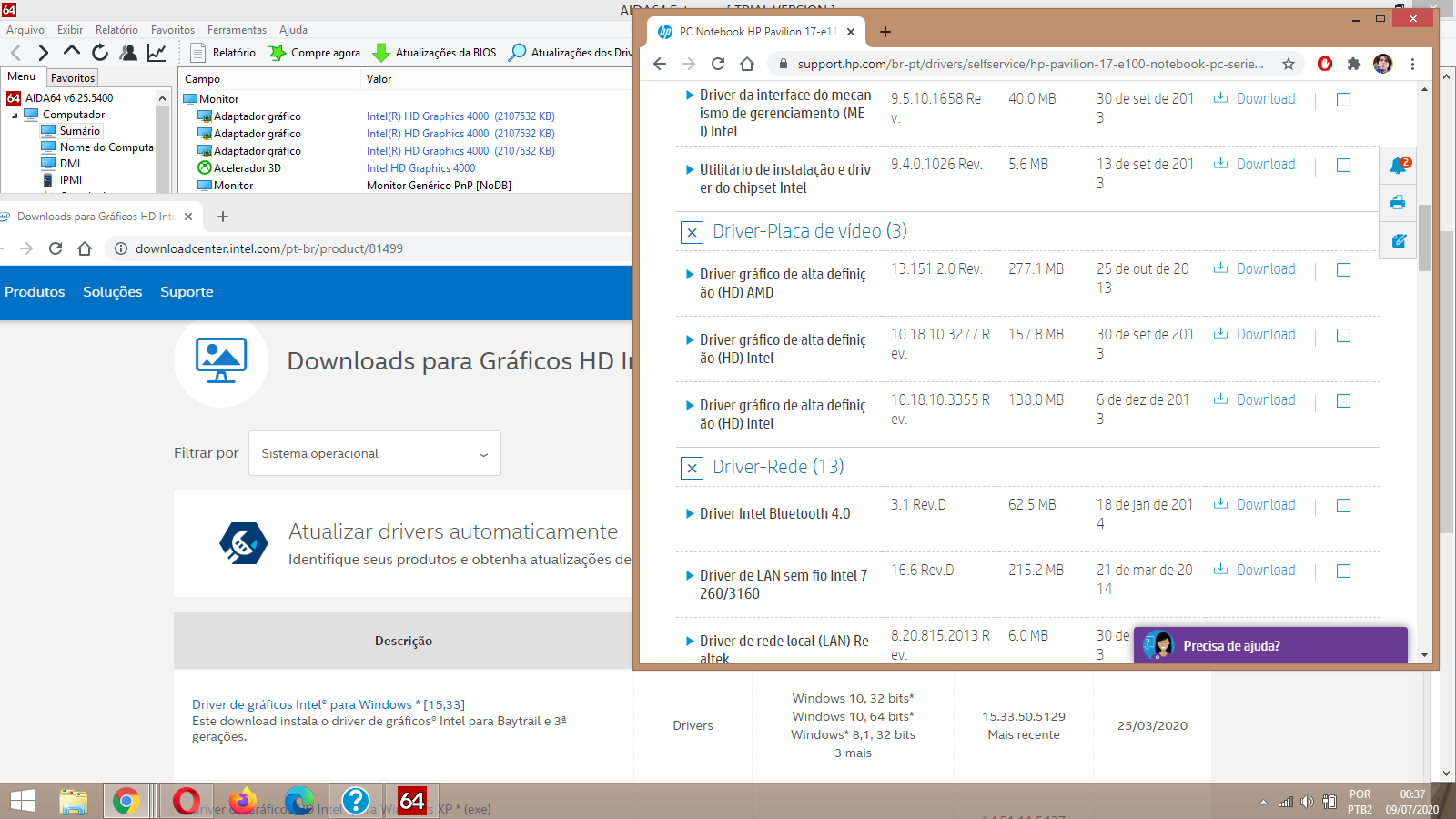This screenshot has height=819, width=1456.
Task: Close the Downloads para Gráficos tab
Action: (x=188, y=217)
